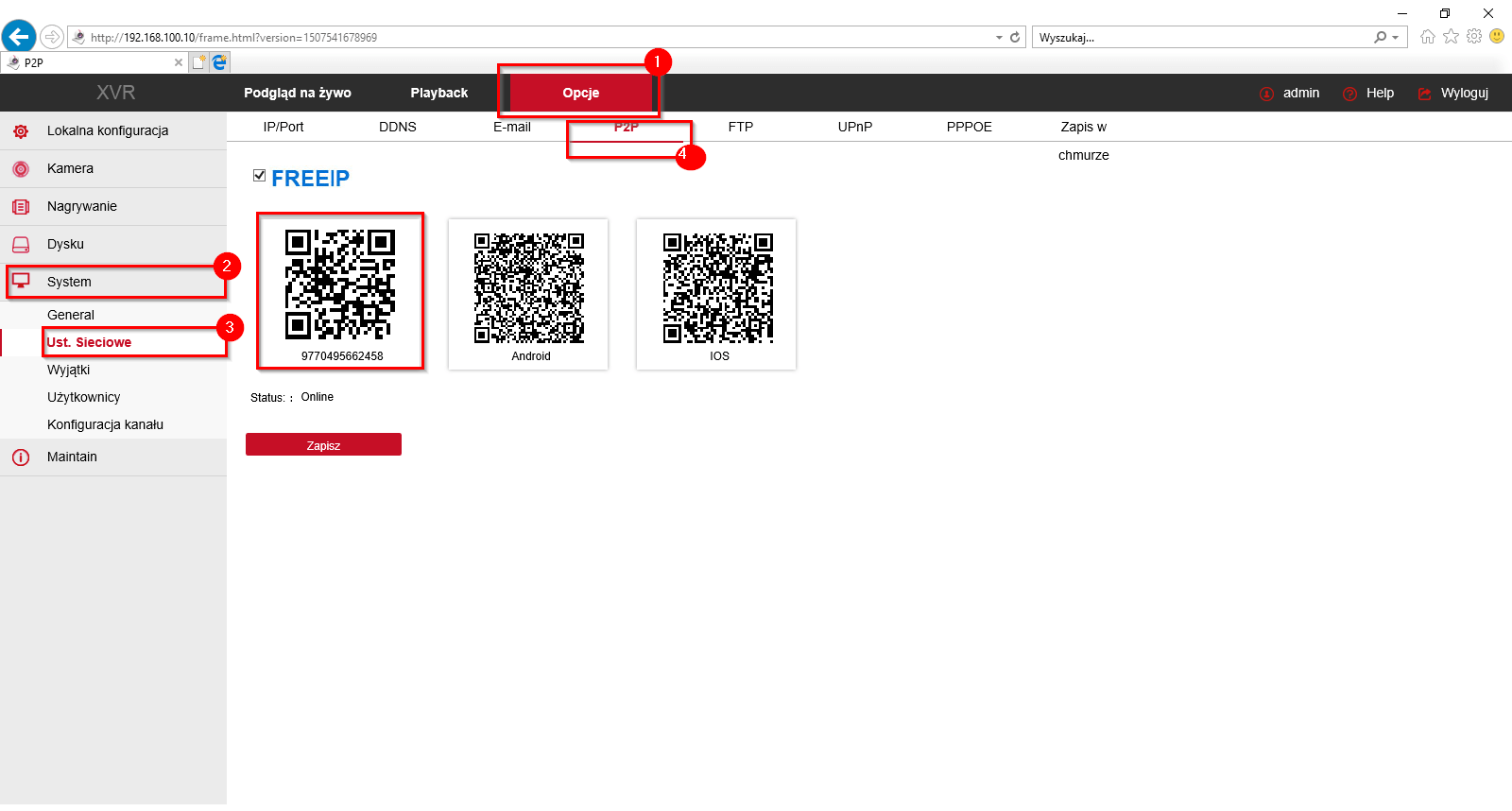Collapse the System menu section

point(113,282)
